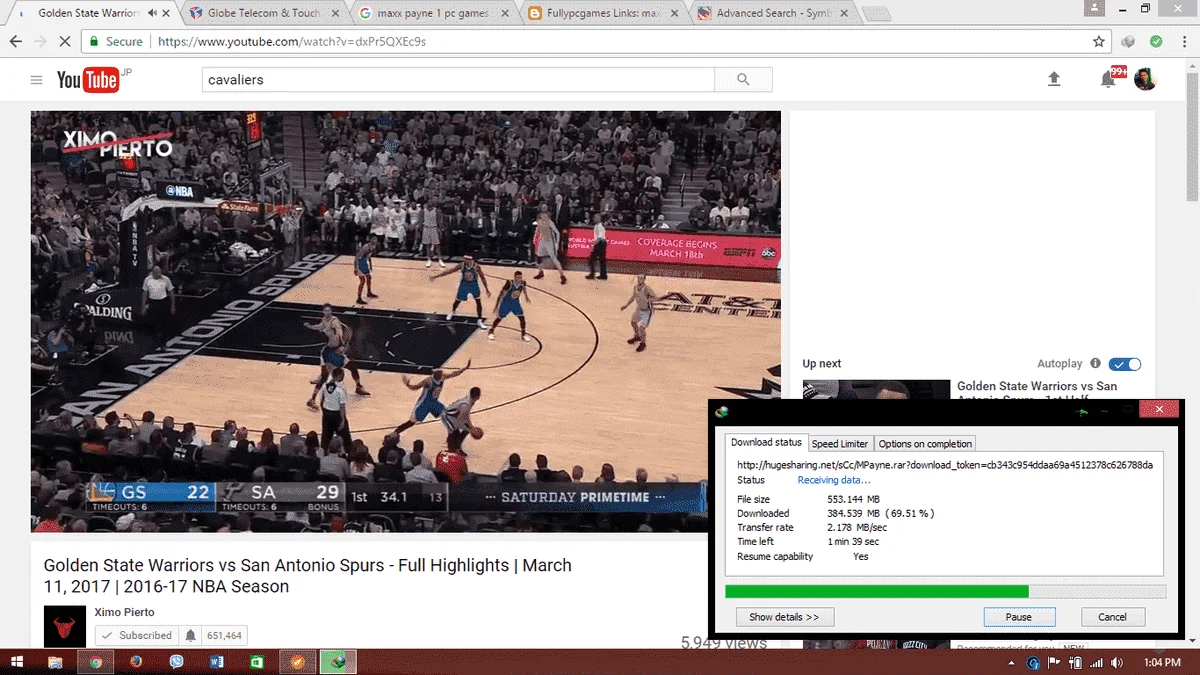
Task: Pause the download
Action: click(1019, 617)
